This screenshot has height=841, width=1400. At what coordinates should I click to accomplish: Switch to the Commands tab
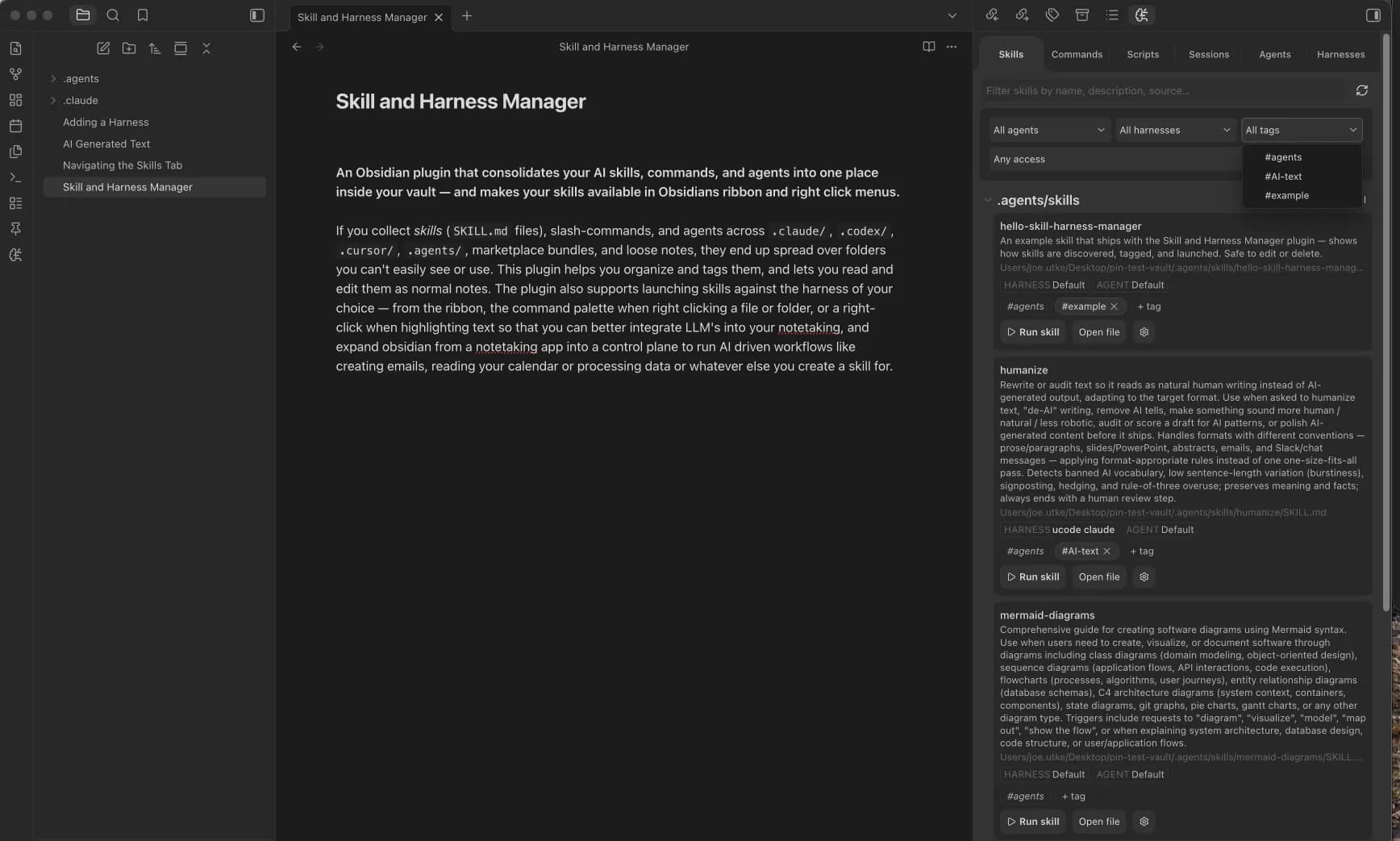[x=1077, y=54]
